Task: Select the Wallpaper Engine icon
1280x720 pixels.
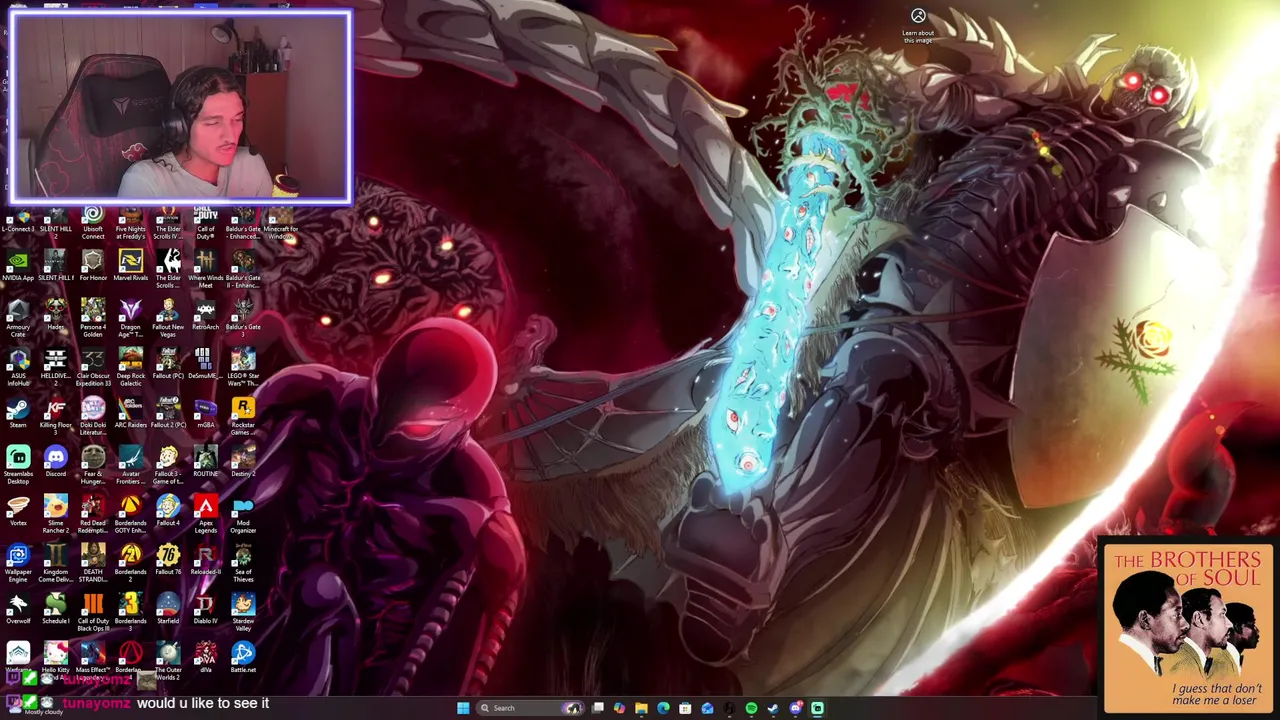Action: click(x=18, y=563)
